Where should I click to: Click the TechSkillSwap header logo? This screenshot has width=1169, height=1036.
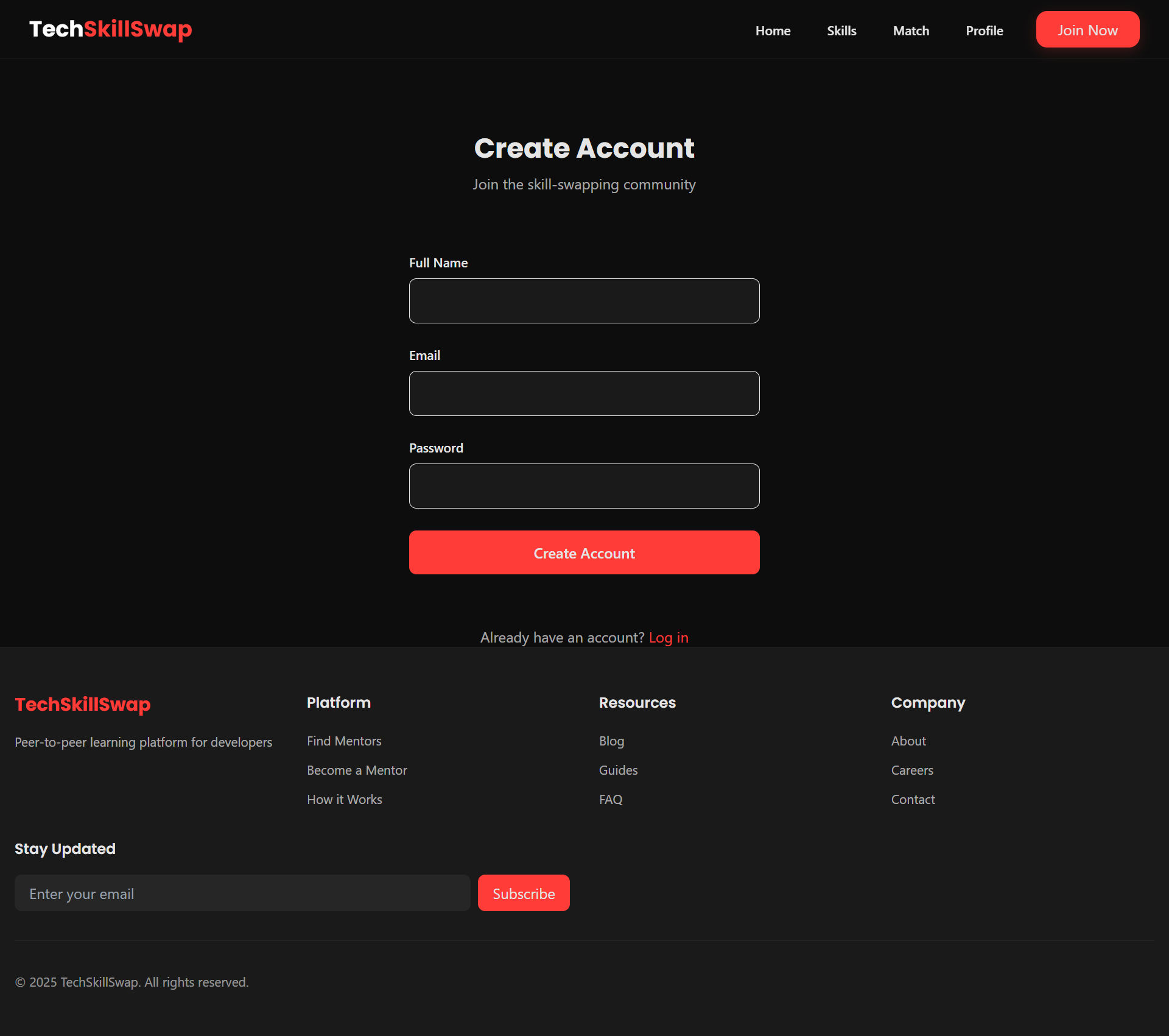coord(110,29)
